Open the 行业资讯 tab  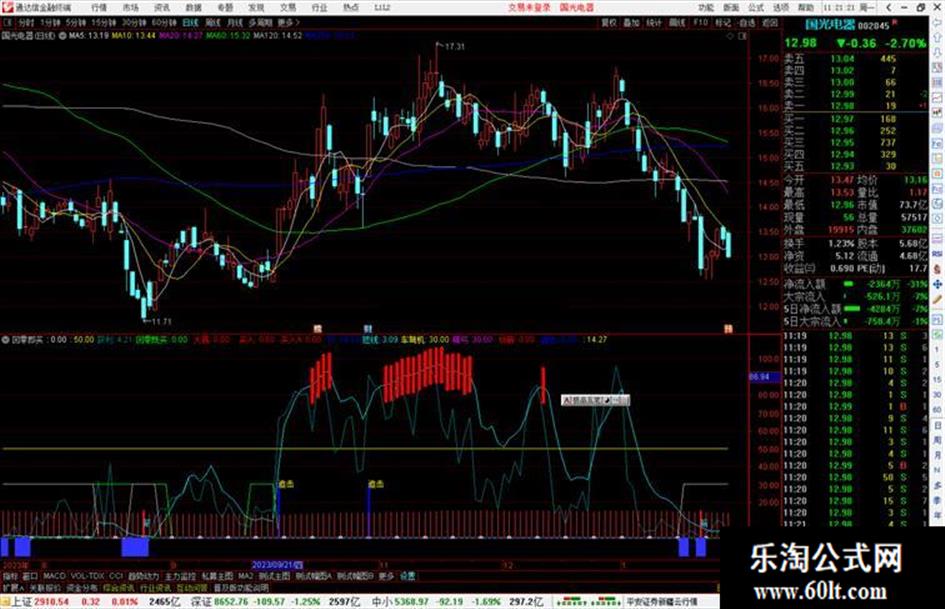pyautogui.click(x=155, y=588)
